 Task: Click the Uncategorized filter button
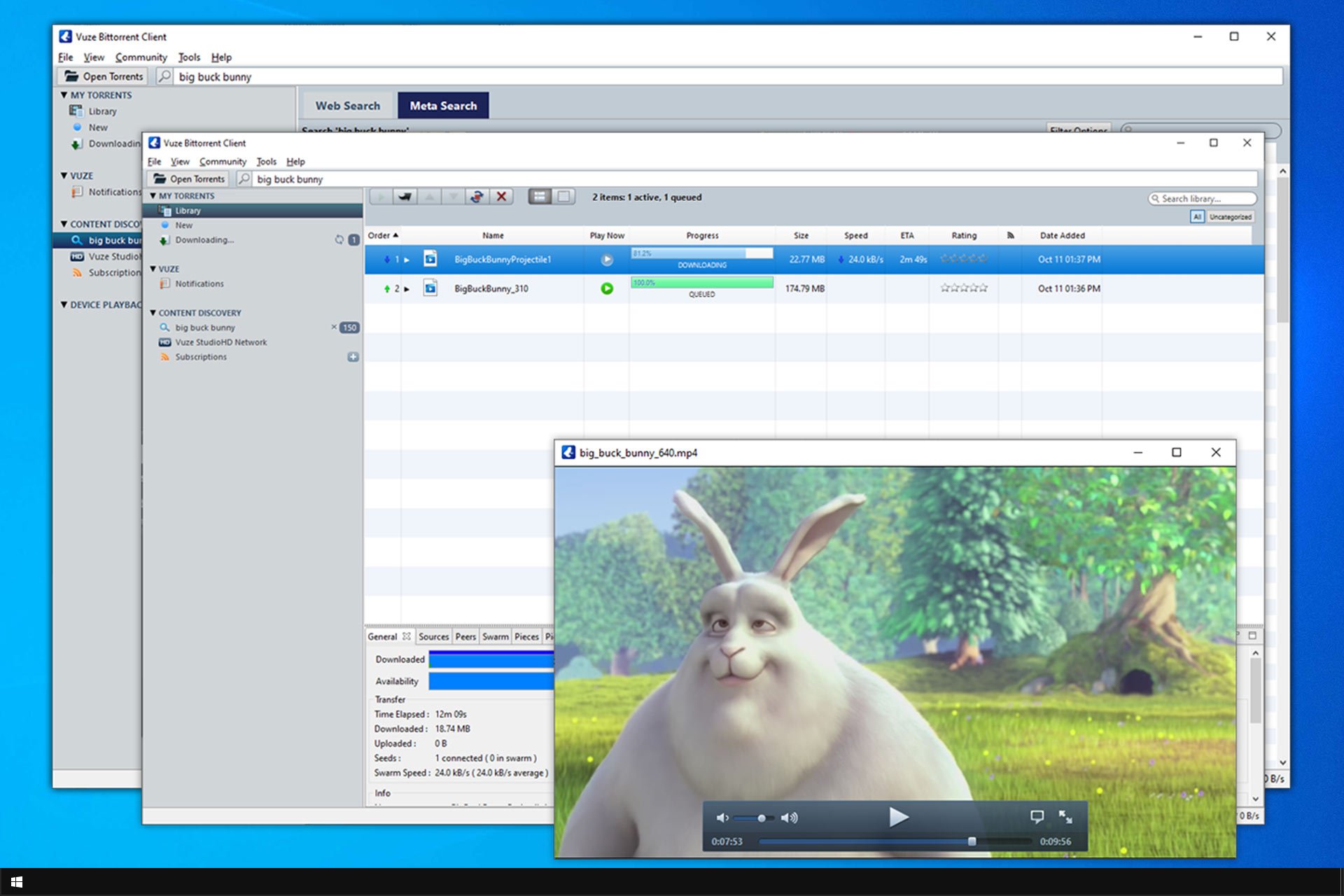(x=1230, y=217)
